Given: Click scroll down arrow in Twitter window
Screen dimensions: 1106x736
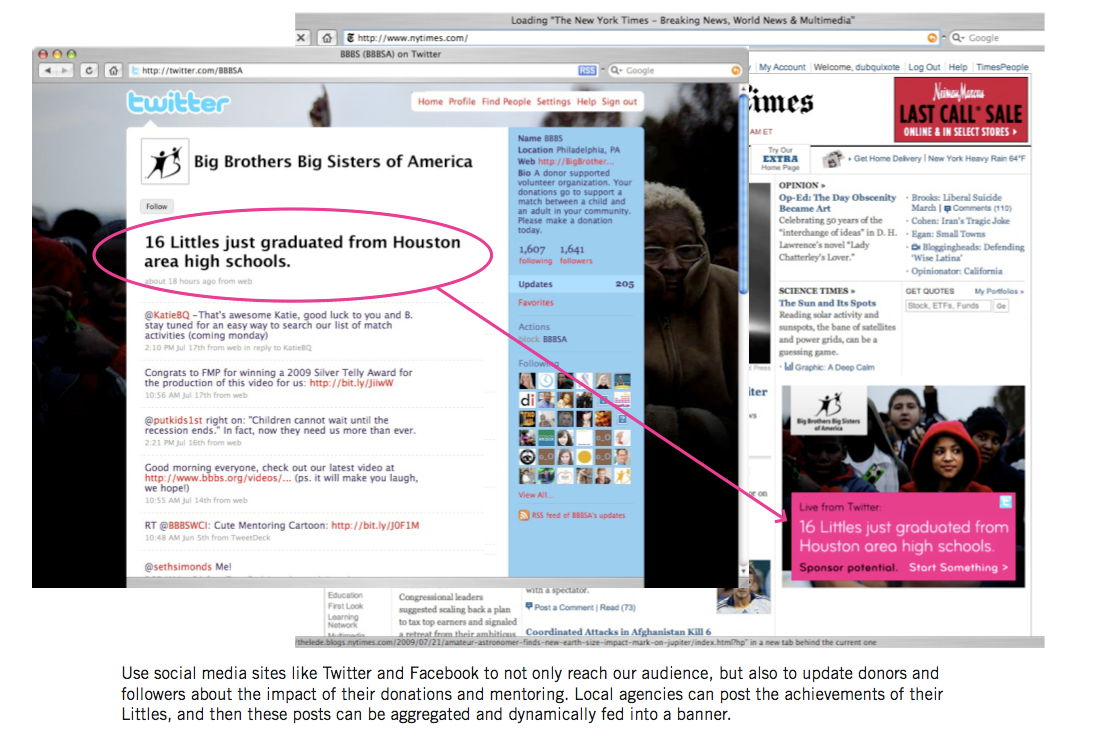Looking at the screenshot, I should point(743,570).
